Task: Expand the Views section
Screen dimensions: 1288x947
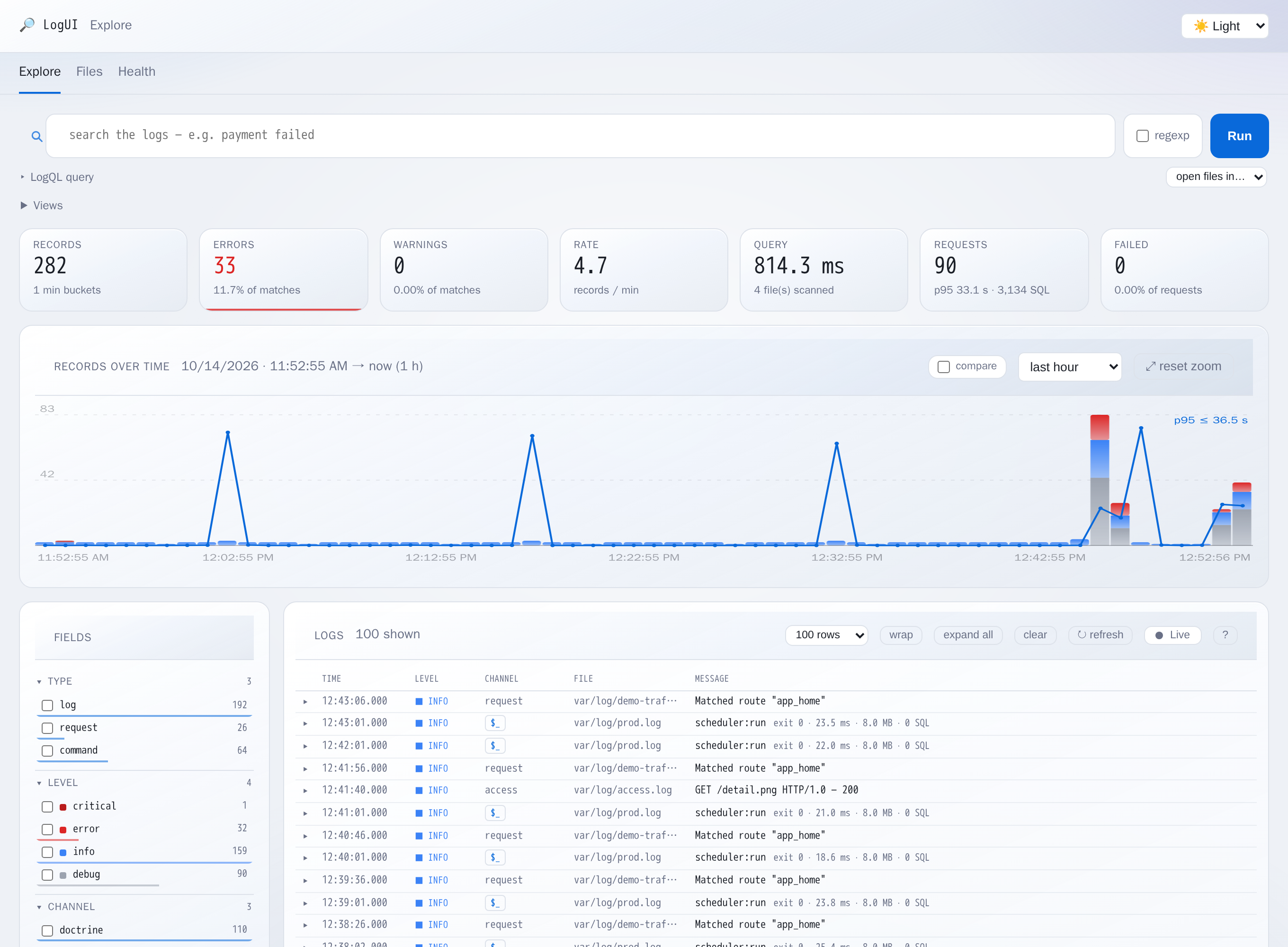Action: click(41, 205)
